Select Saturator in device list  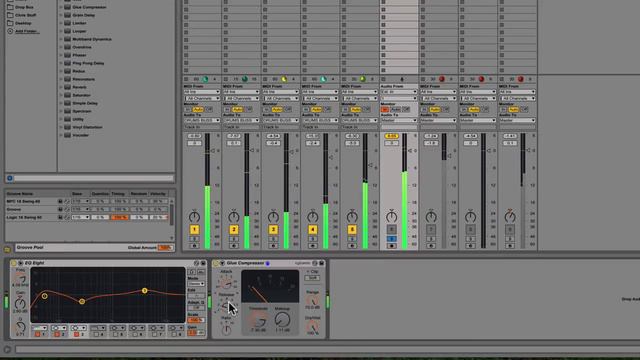[82, 95]
